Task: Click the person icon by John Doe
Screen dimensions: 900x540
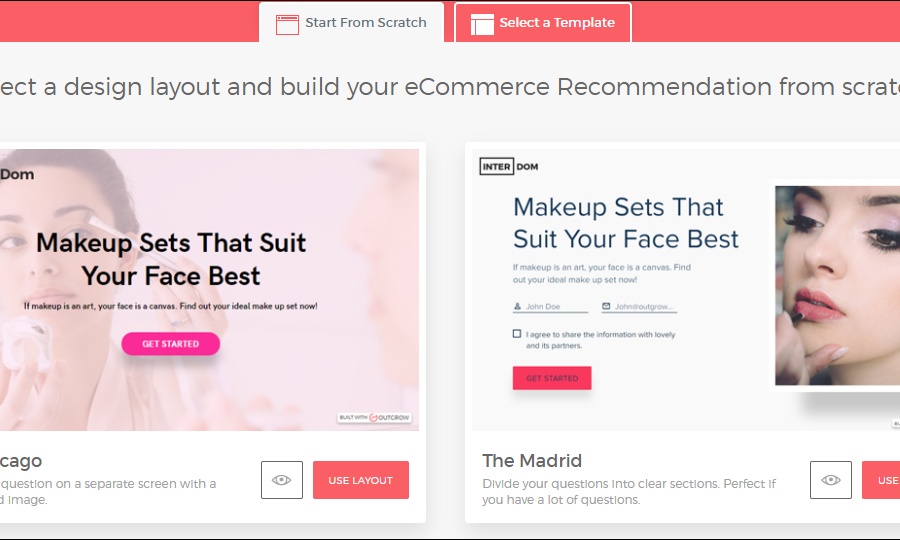Action: coord(517,306)
